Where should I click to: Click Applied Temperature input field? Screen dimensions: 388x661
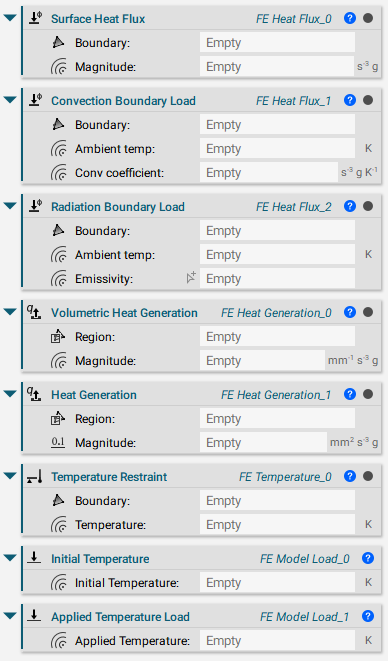(277, 641)
